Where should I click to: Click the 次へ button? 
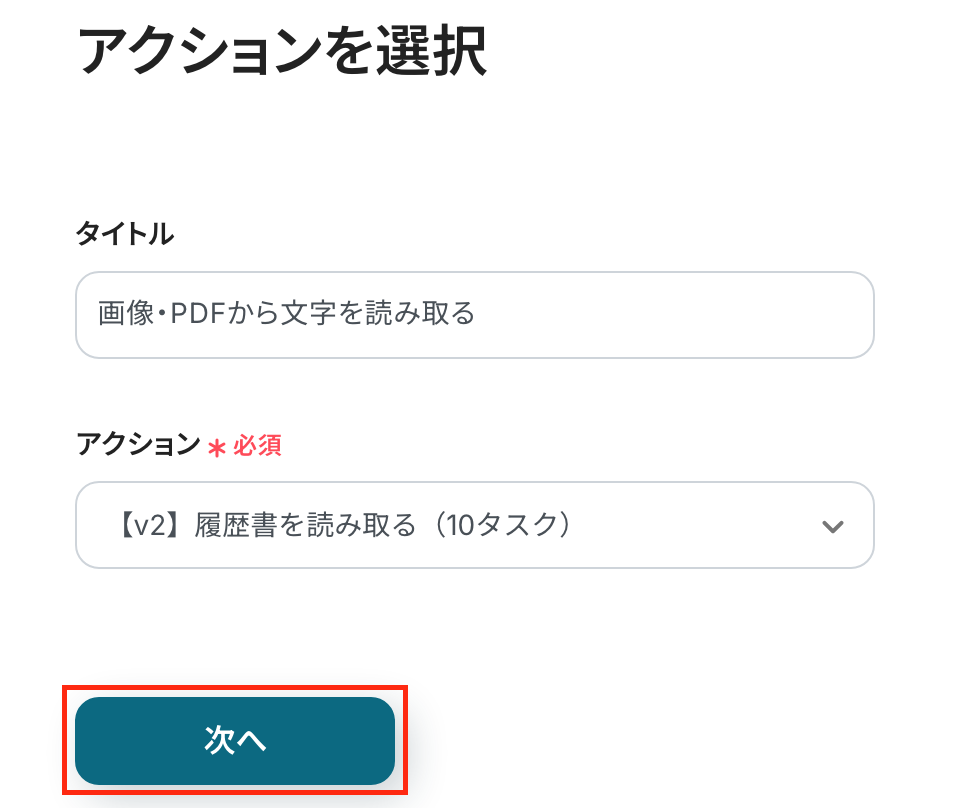click(235, 741)
